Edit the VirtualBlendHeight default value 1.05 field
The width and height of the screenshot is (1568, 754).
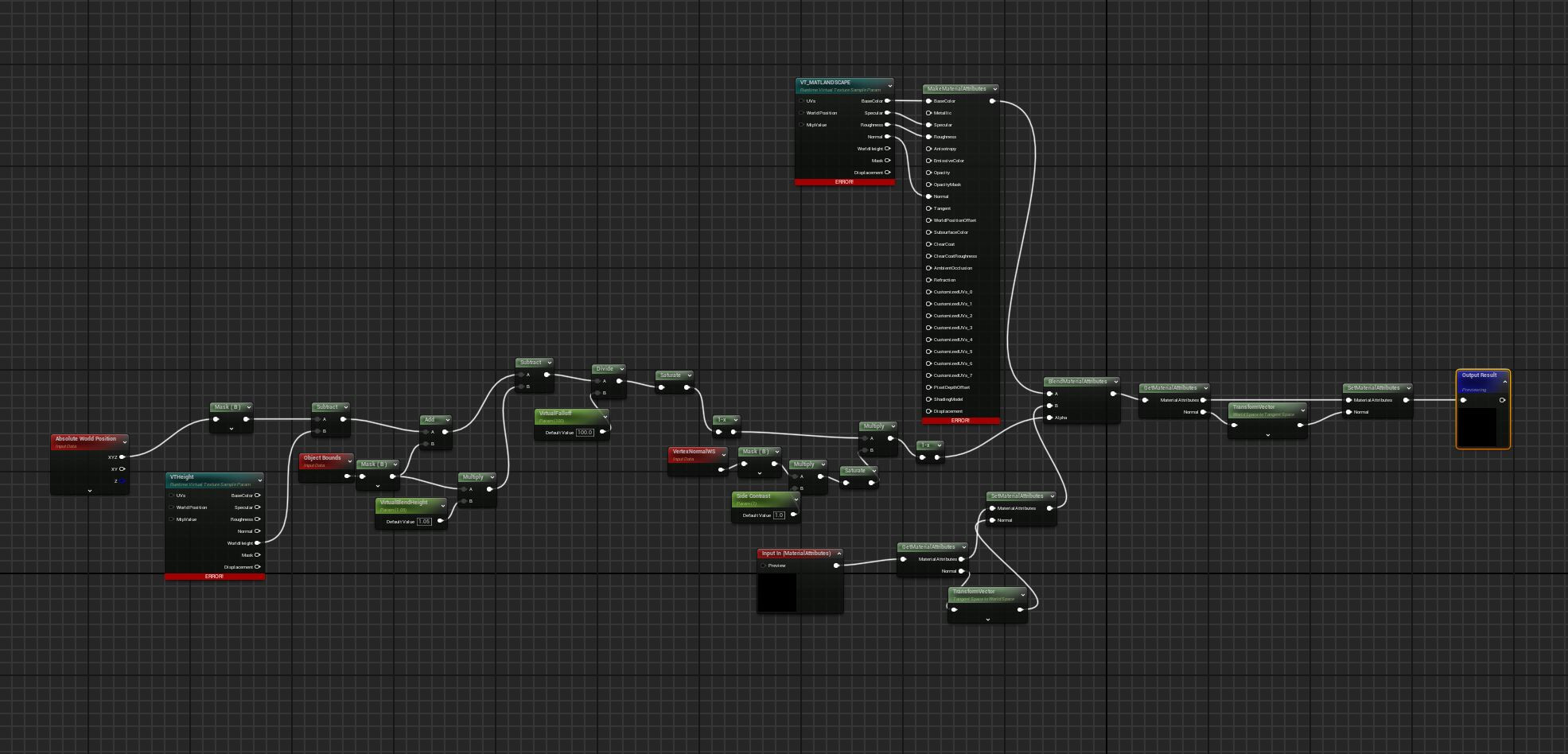pyautogui.click(x=424, y=522)
